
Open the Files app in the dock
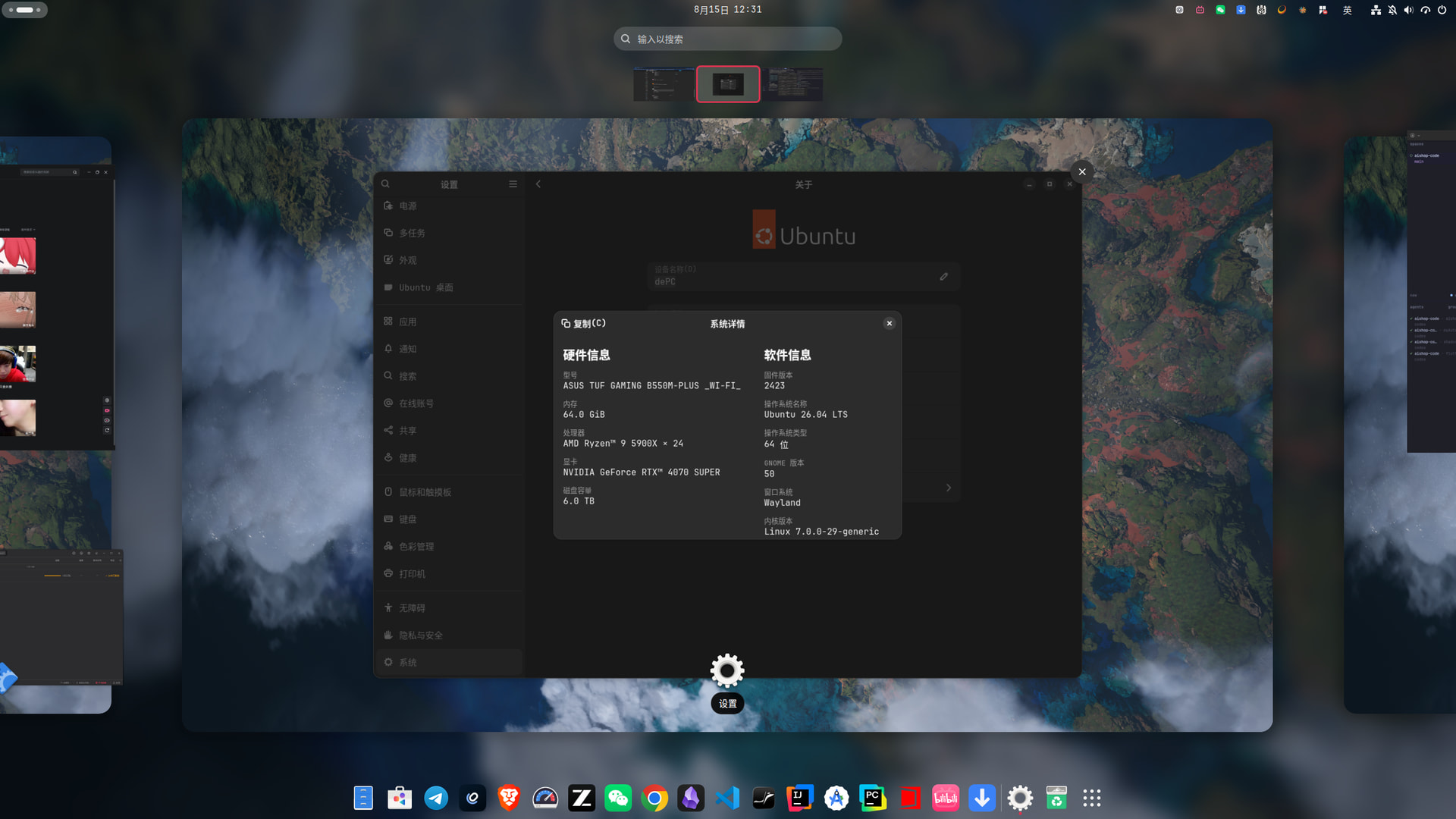coord(363,798)
